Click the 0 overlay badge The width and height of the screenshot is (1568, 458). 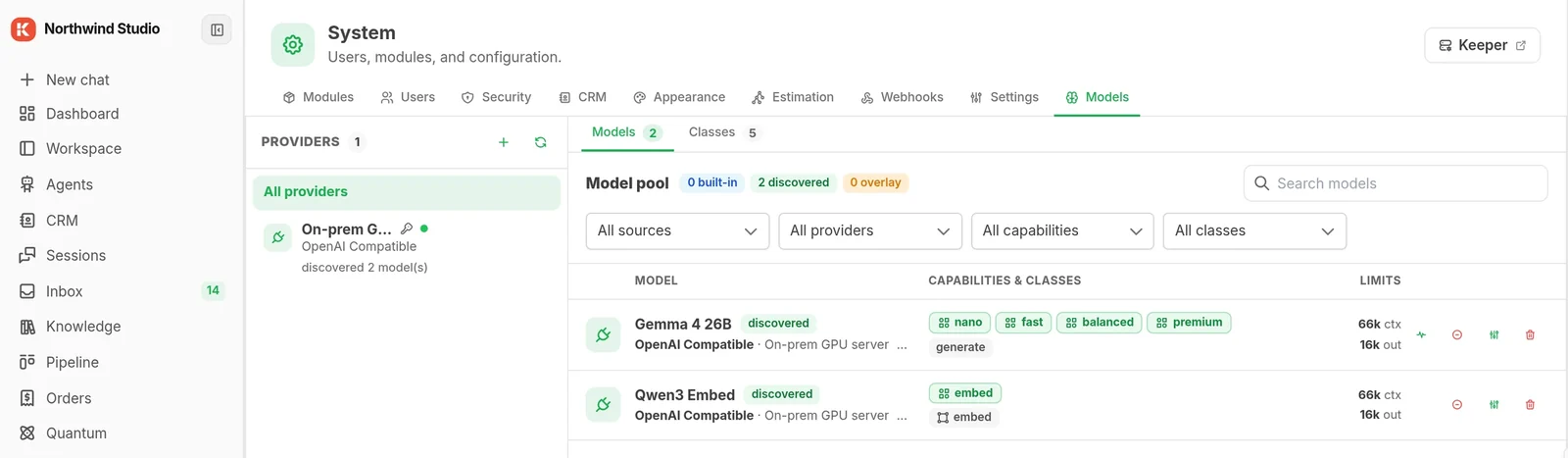point(875,182)
